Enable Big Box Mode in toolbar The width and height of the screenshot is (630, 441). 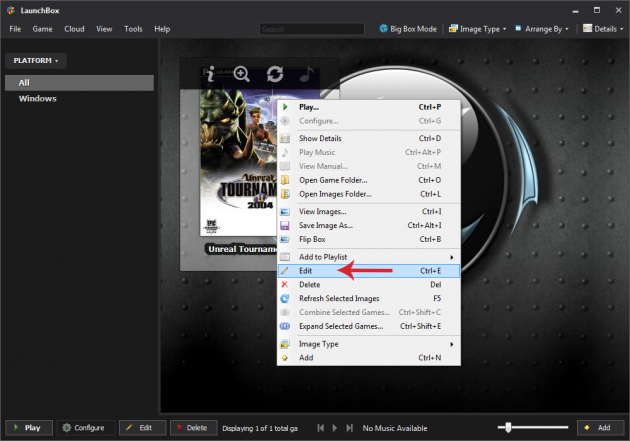click(407, 29)
